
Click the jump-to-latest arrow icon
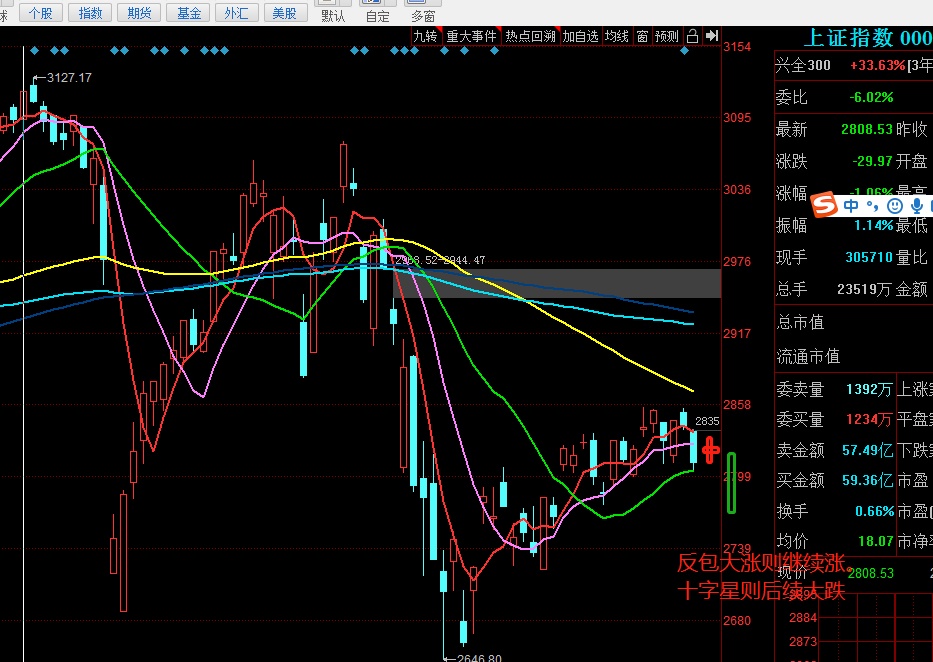pos(712,36)
